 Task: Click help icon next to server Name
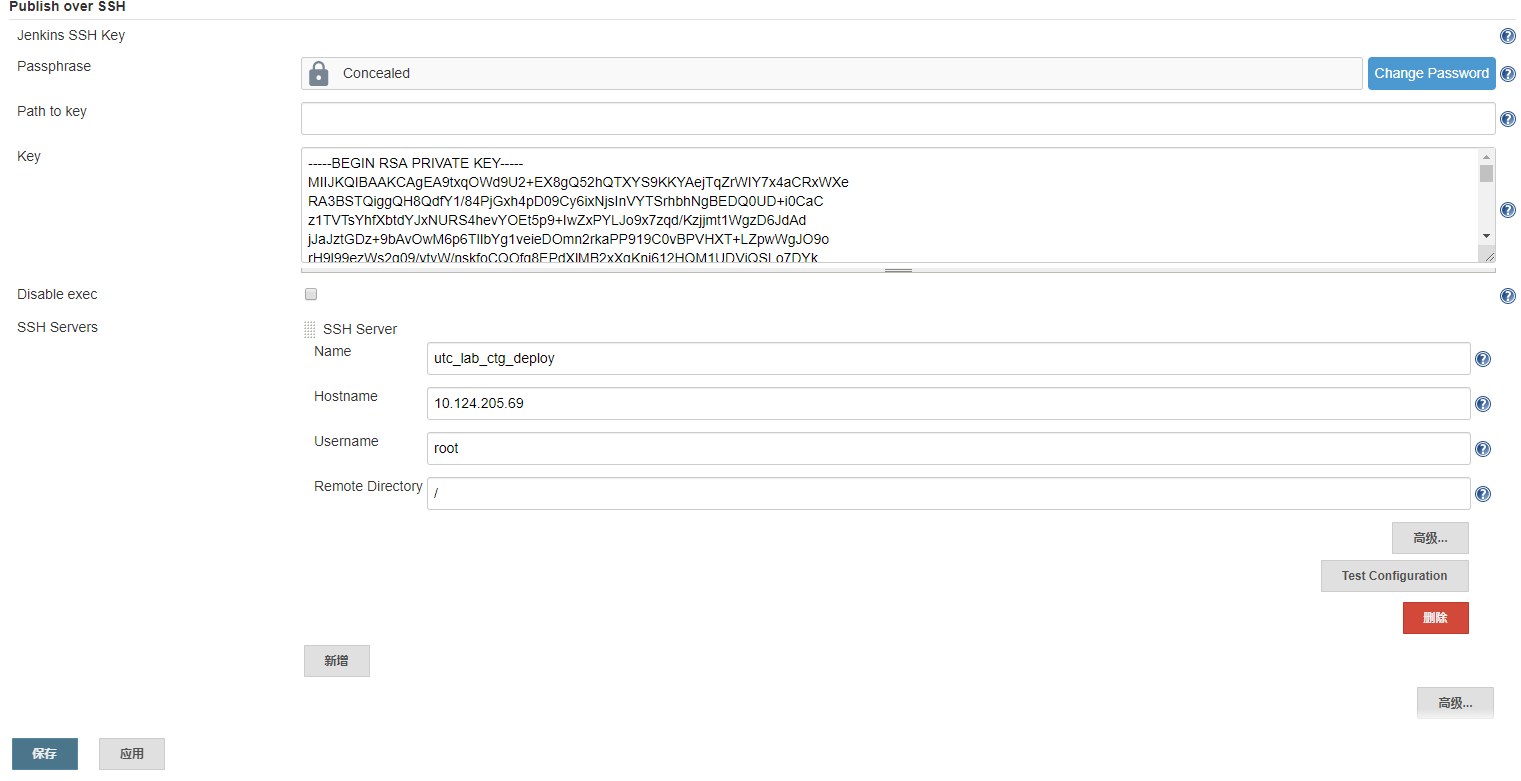click(1483, 359)
